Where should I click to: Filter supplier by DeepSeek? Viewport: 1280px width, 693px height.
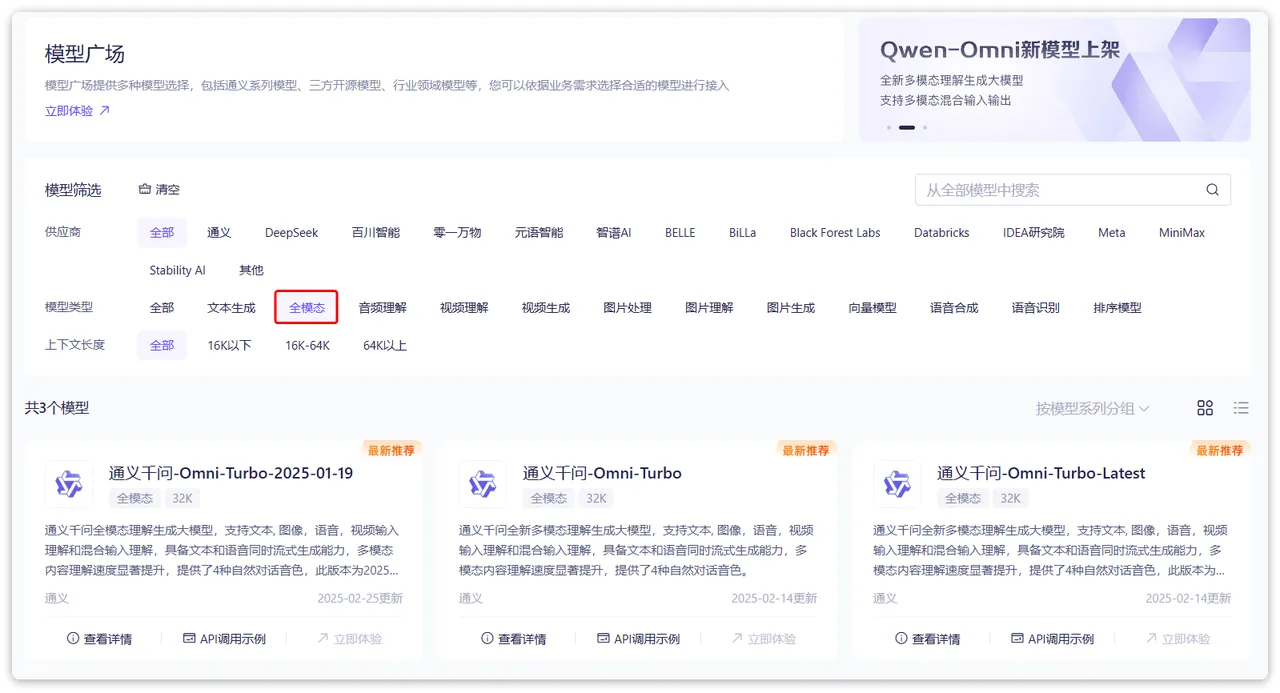(x=292, y=232)
